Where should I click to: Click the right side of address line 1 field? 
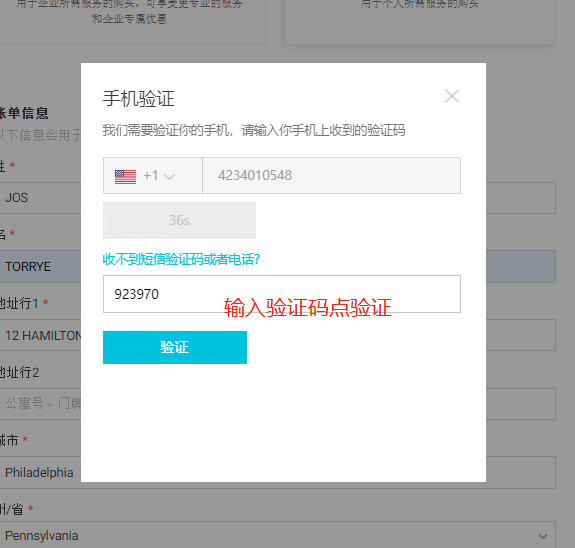pyautogui.click(x=521, y=335)
